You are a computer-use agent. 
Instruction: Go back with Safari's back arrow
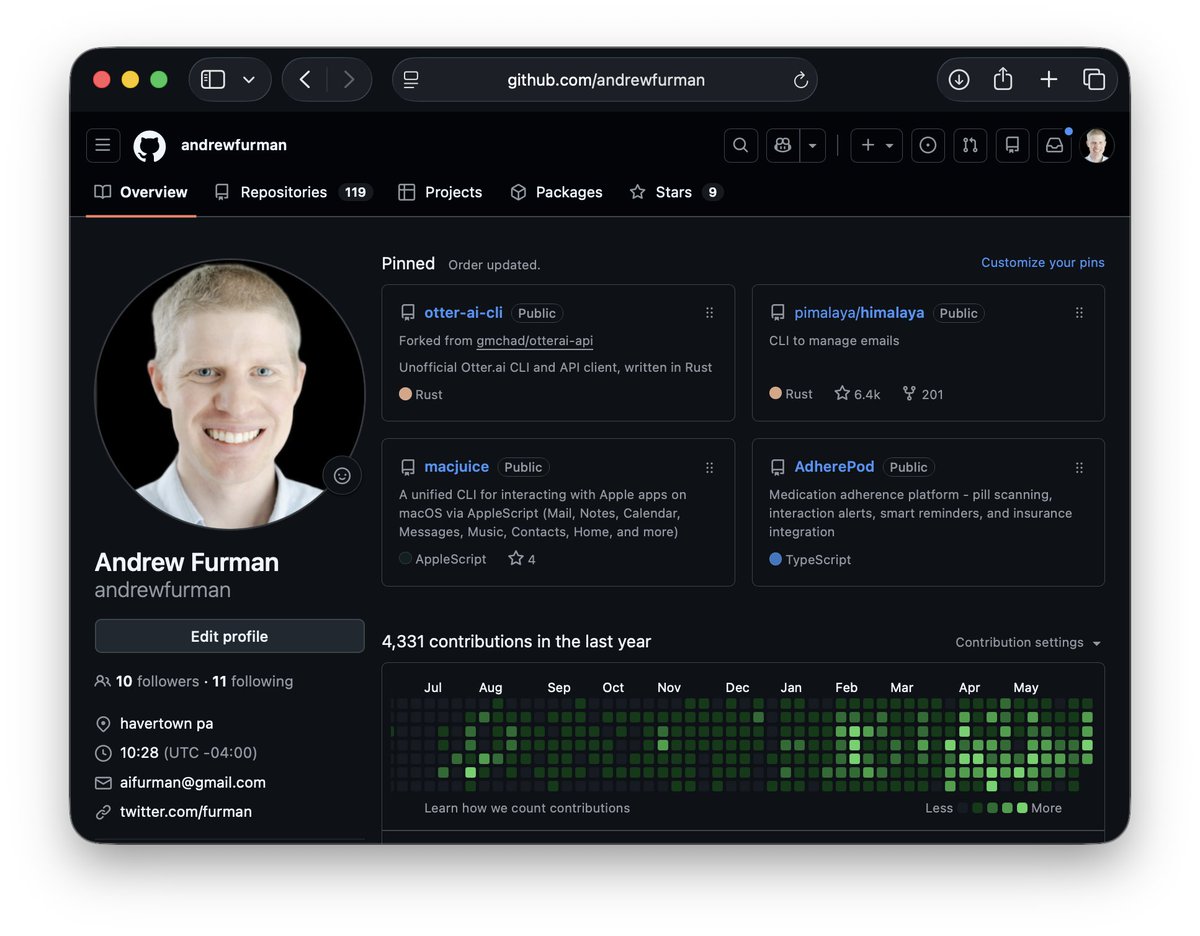pyautogui.click(x=305, y=80)
